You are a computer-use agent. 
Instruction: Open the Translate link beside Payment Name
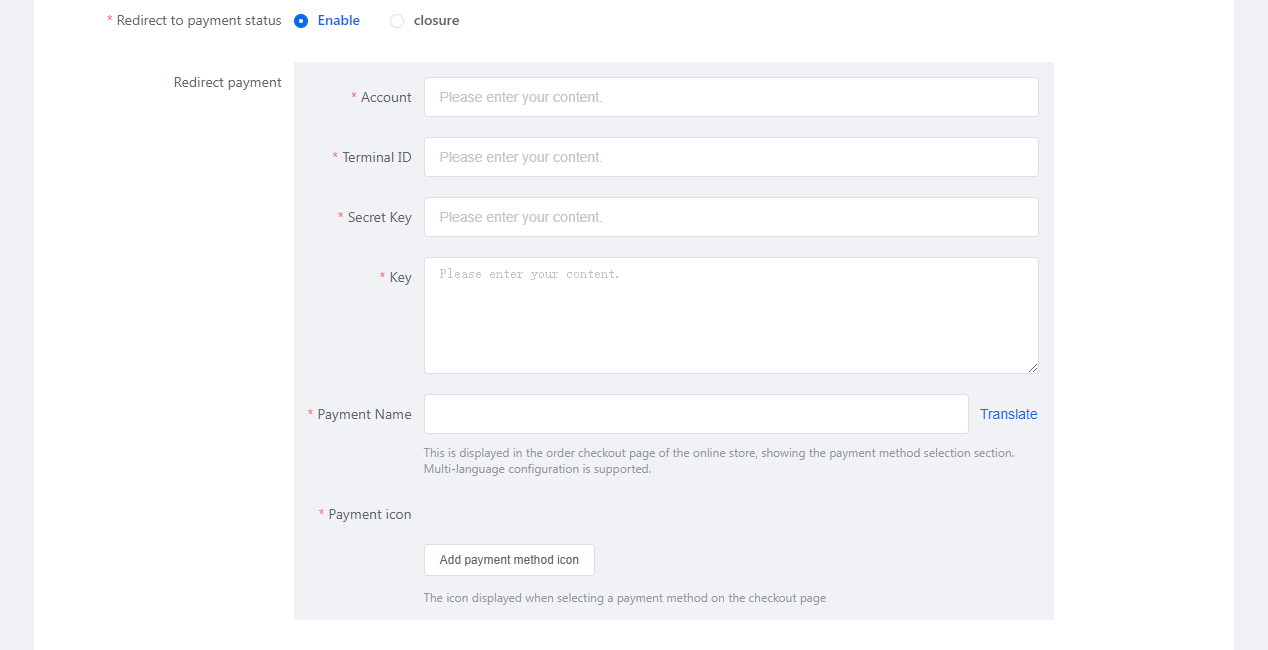[x=1008, y=414]
